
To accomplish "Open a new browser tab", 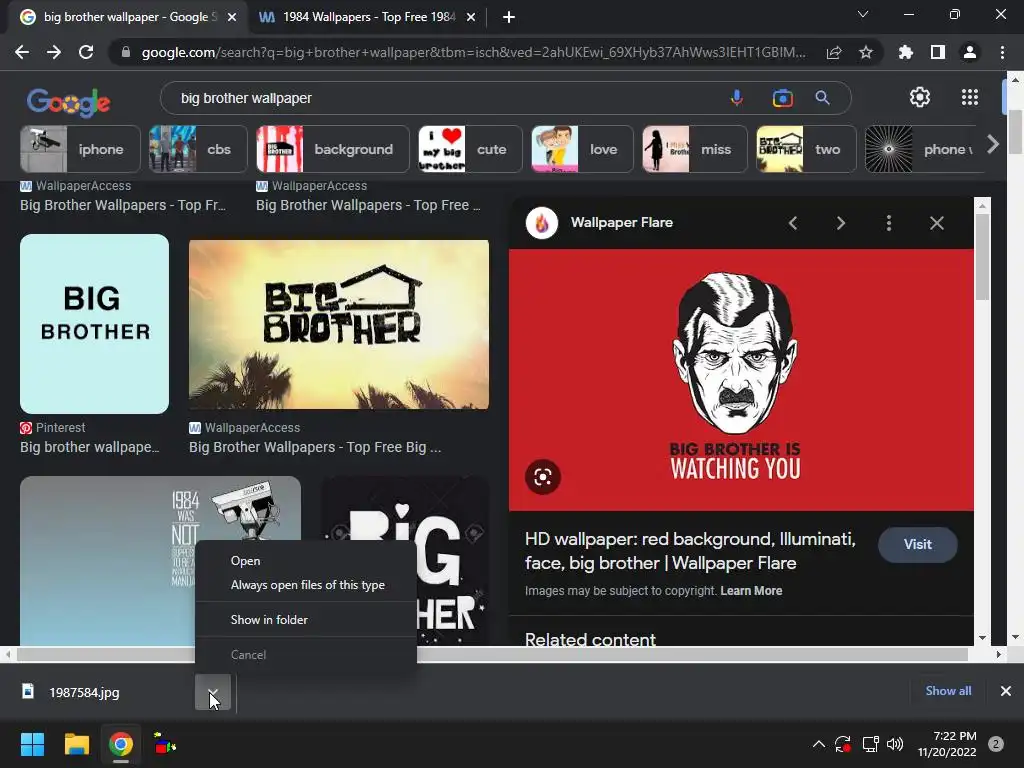I will point(509,17).
